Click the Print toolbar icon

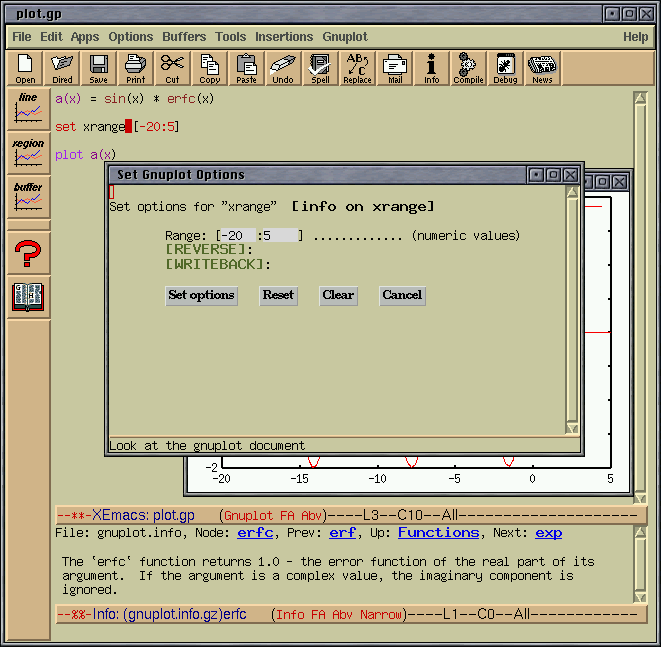135,68
